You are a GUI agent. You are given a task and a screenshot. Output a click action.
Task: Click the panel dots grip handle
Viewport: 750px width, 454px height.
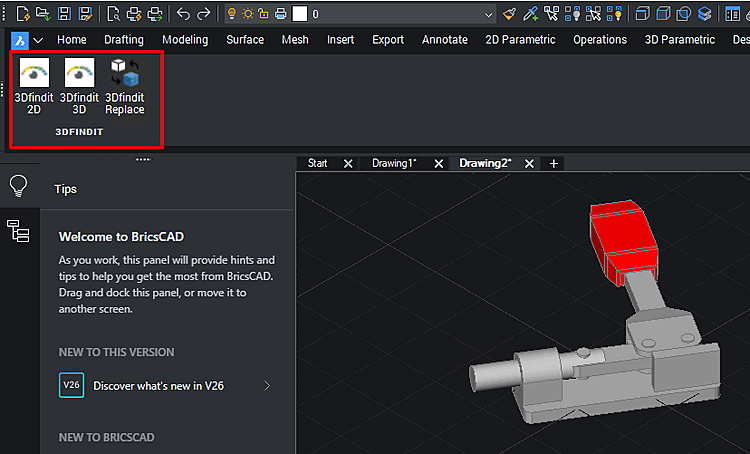[x=143, y=159]
